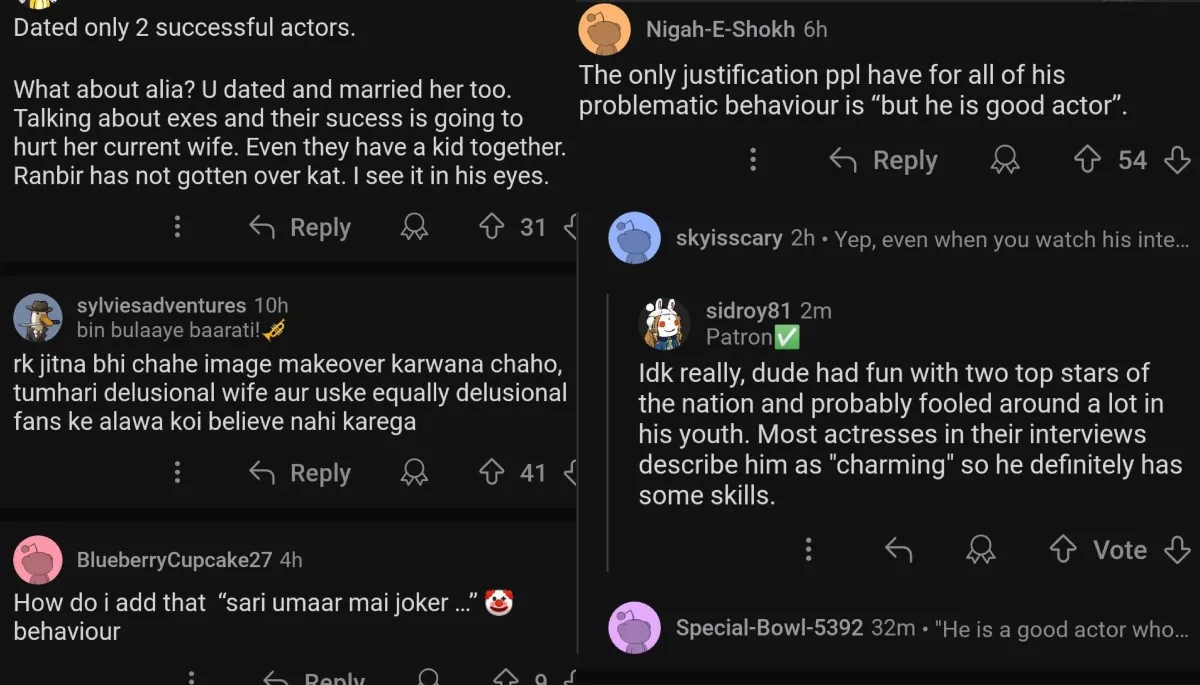Open three-dot menu on sidroy81's comment
This screenshot has height=685, width=1200.
808,549
